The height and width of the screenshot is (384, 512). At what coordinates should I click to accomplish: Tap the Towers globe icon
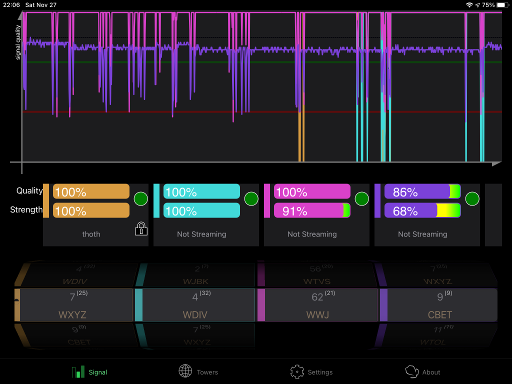click(185, 371)
